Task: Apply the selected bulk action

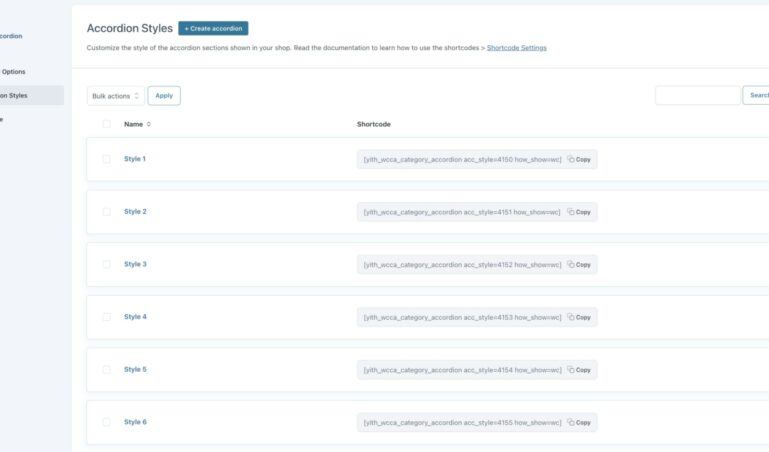Action: click(164, 96)
